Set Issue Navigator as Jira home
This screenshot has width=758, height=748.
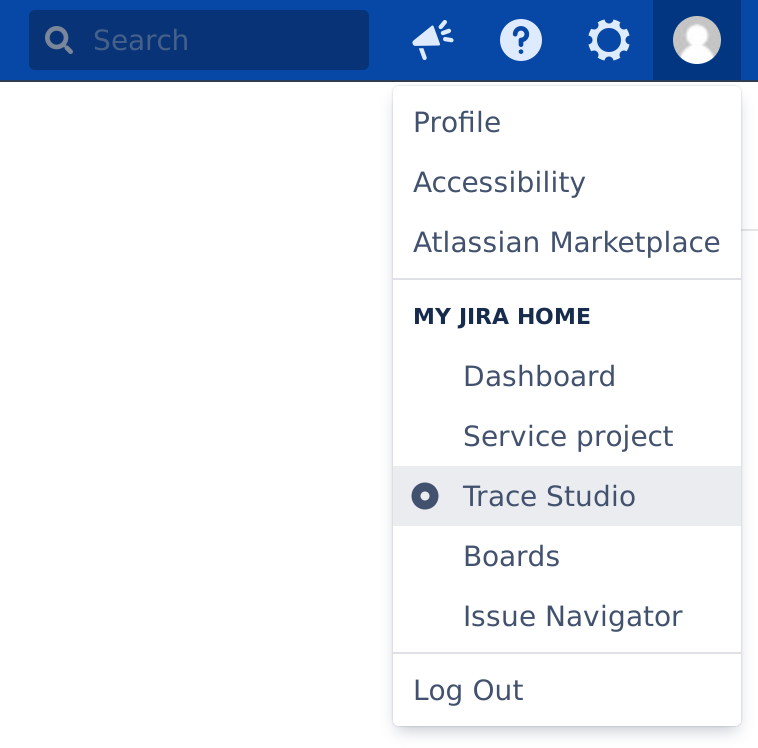[x=567, y=616]
